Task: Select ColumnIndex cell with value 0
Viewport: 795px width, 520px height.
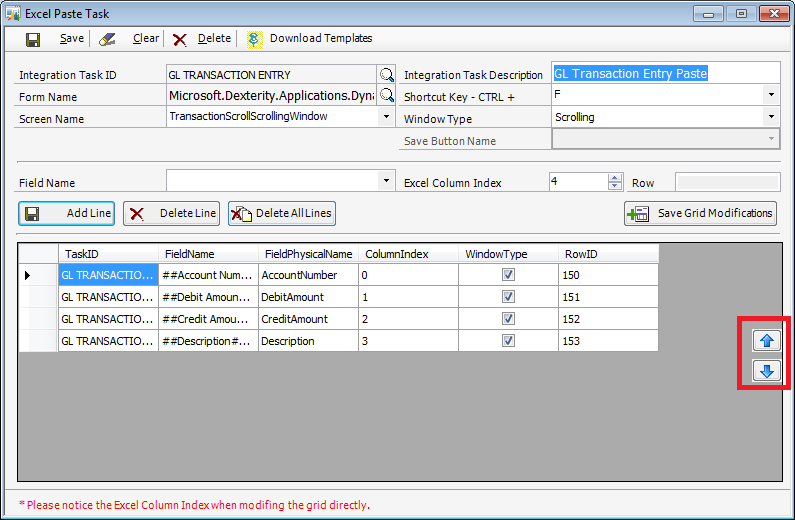Action: pyautogui.click(x=408, y=275)
